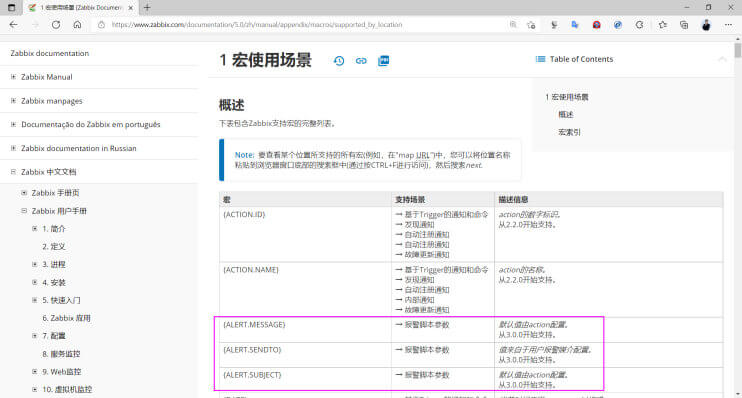Click {ACTION.ID} macro cell
This screenshot has width=742, height=398.
pyautogui.click(x=305, y=234)
